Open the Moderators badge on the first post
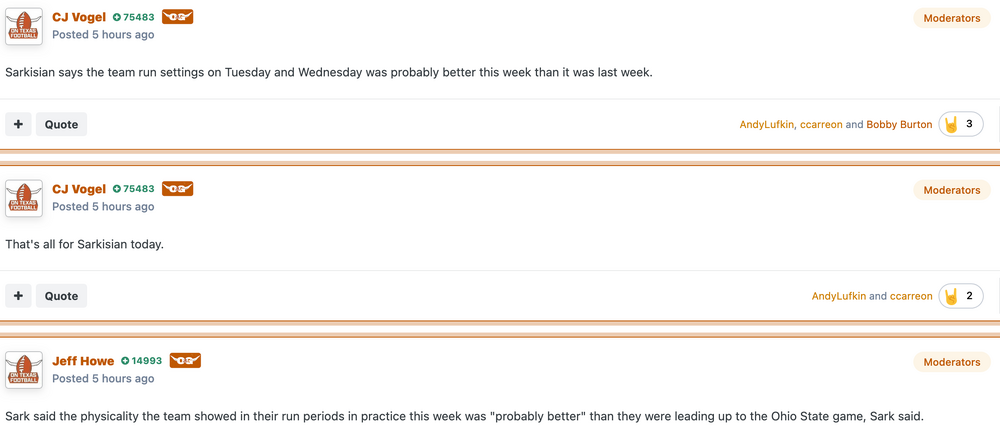1000x437 pixels. point(951,18)
